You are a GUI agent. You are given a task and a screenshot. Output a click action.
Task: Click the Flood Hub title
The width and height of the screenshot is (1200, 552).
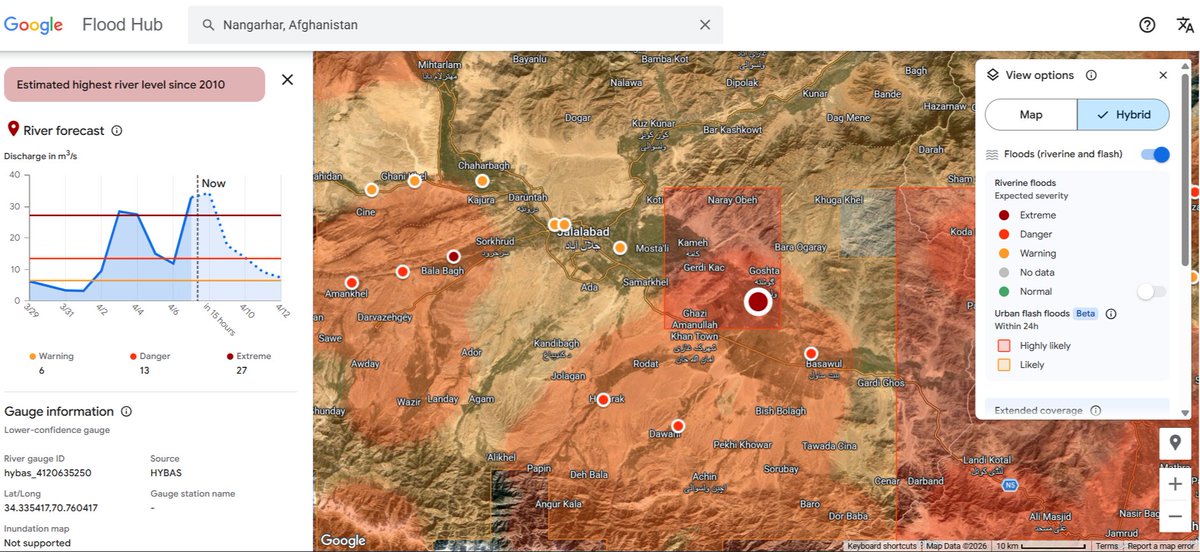point(122,25)
